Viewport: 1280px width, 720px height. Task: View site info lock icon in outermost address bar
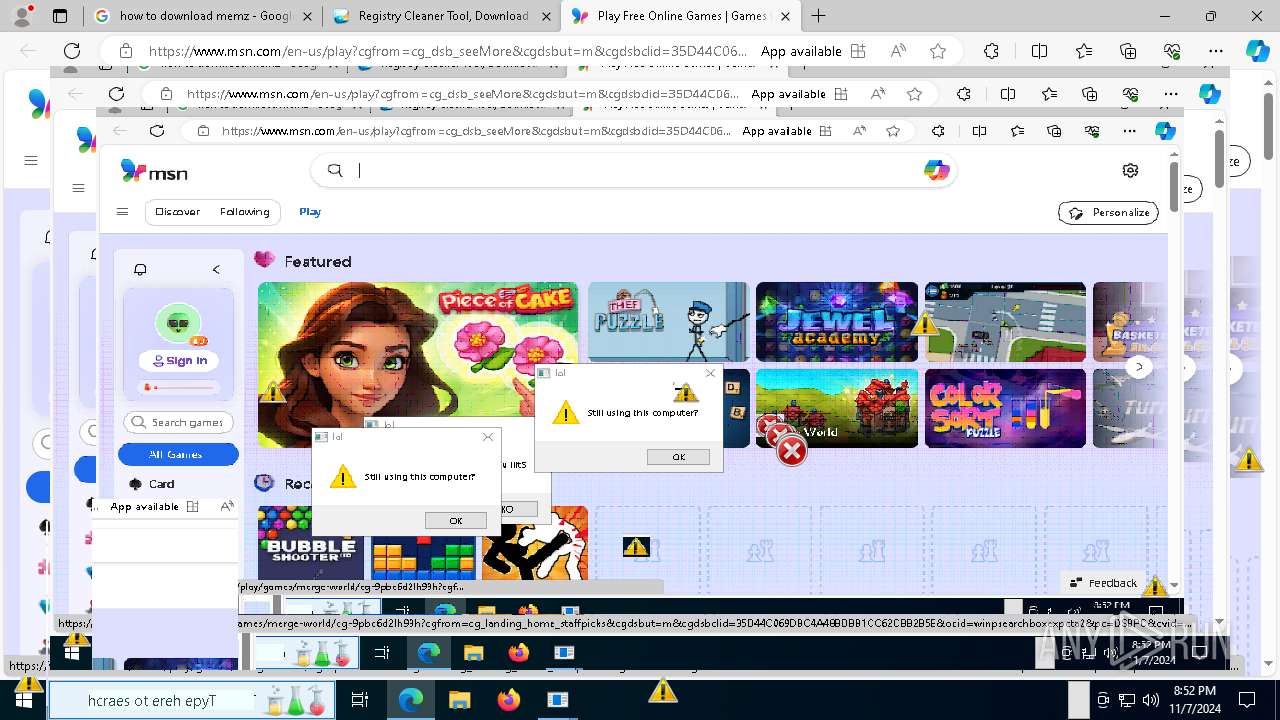tap(125, 51)
